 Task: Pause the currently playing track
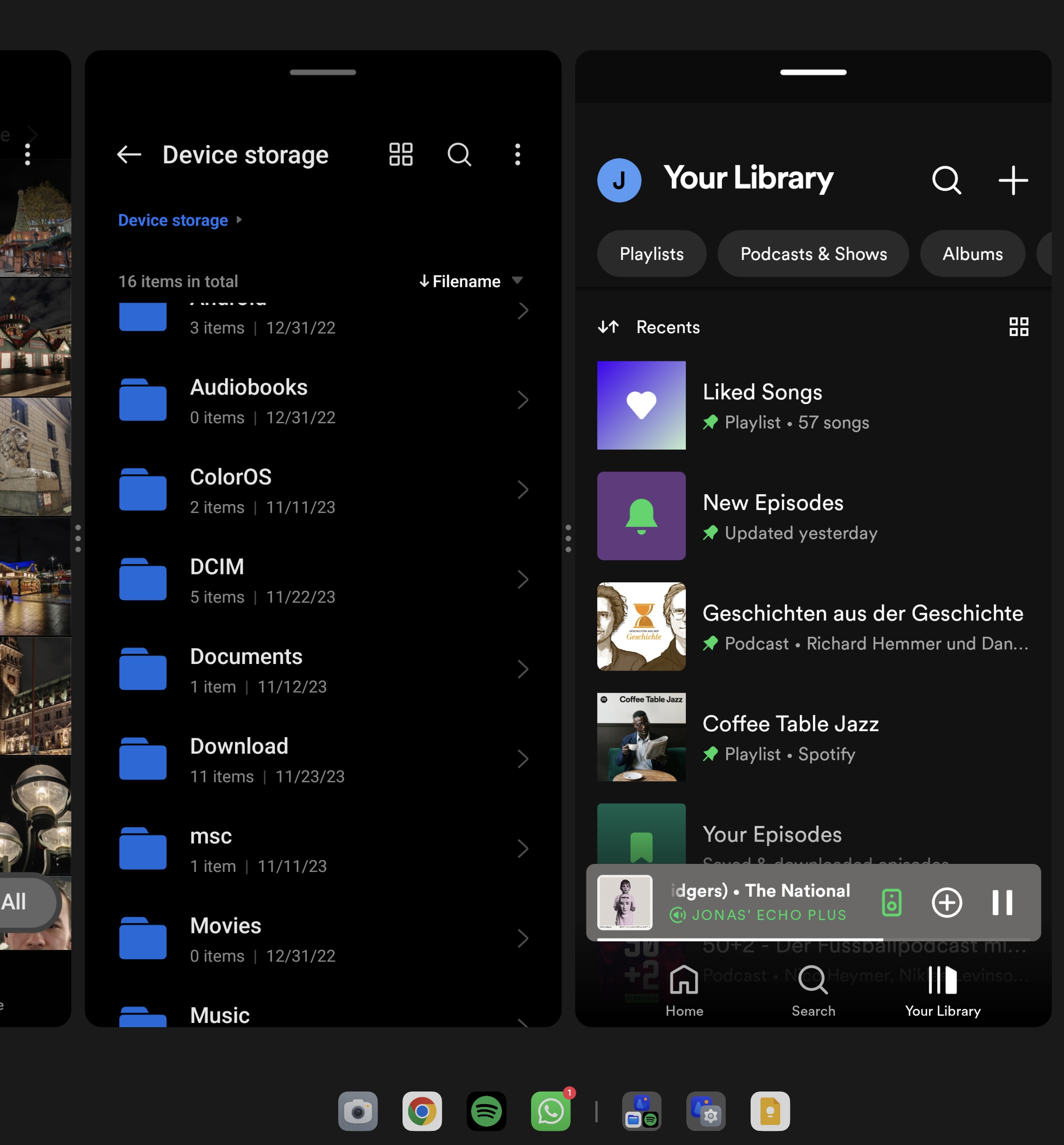click(1002, 902)
